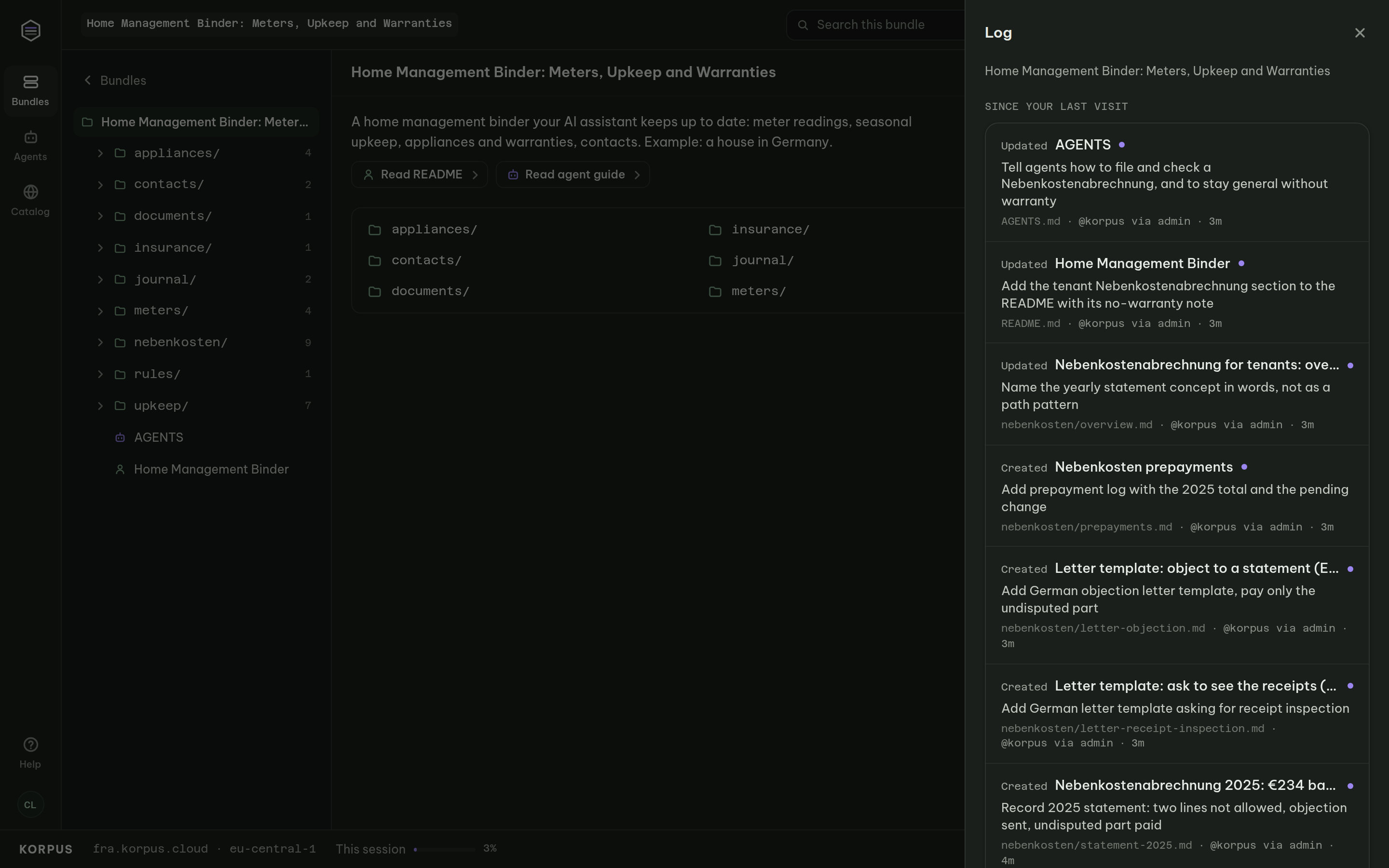Viewport: 1389px width, 868px height.
Task: Click the folder icon of appliances/ in main grid
Action: [375, 230]
